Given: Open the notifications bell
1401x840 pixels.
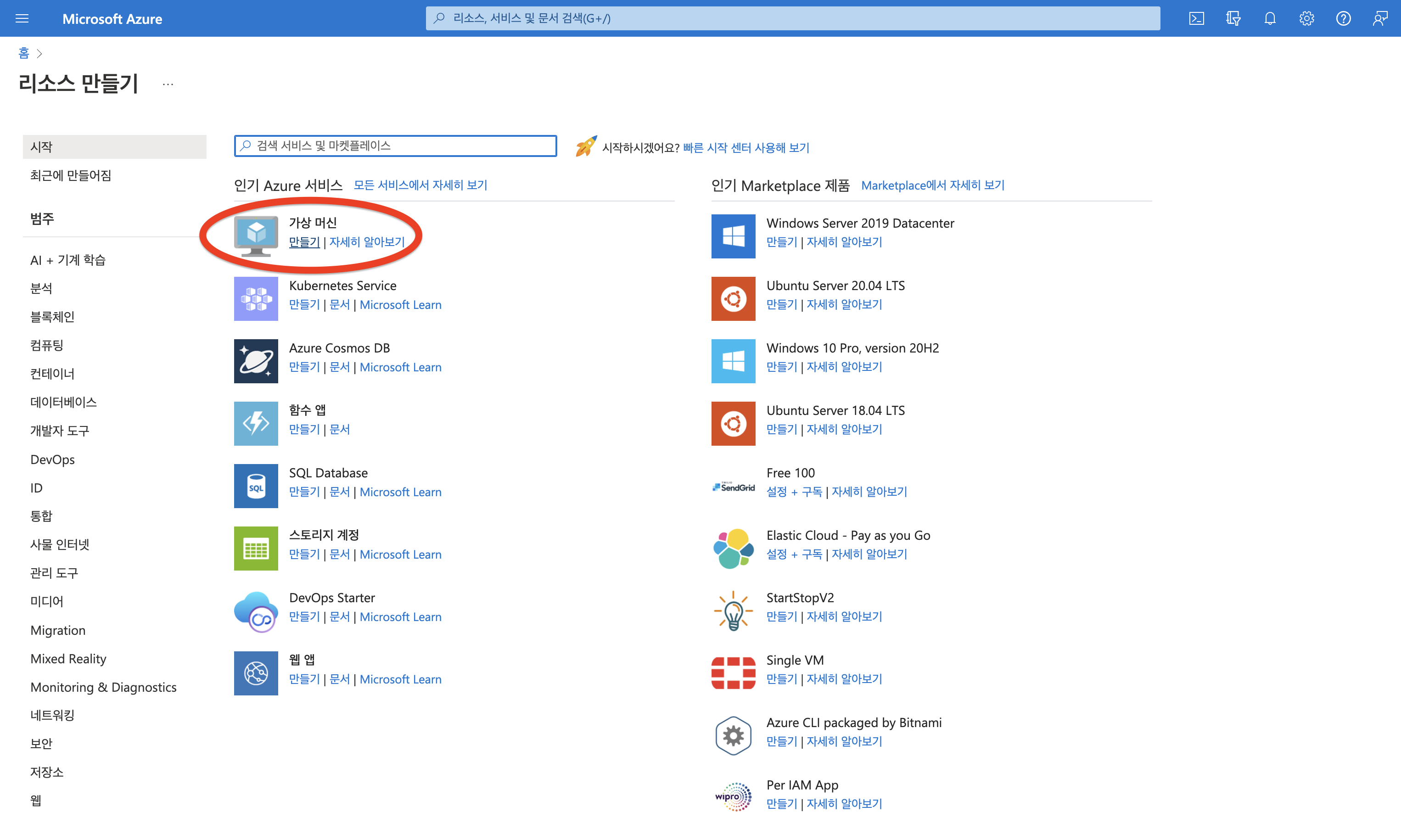Looking at the screenshot, I should (x=1270, y=19).
